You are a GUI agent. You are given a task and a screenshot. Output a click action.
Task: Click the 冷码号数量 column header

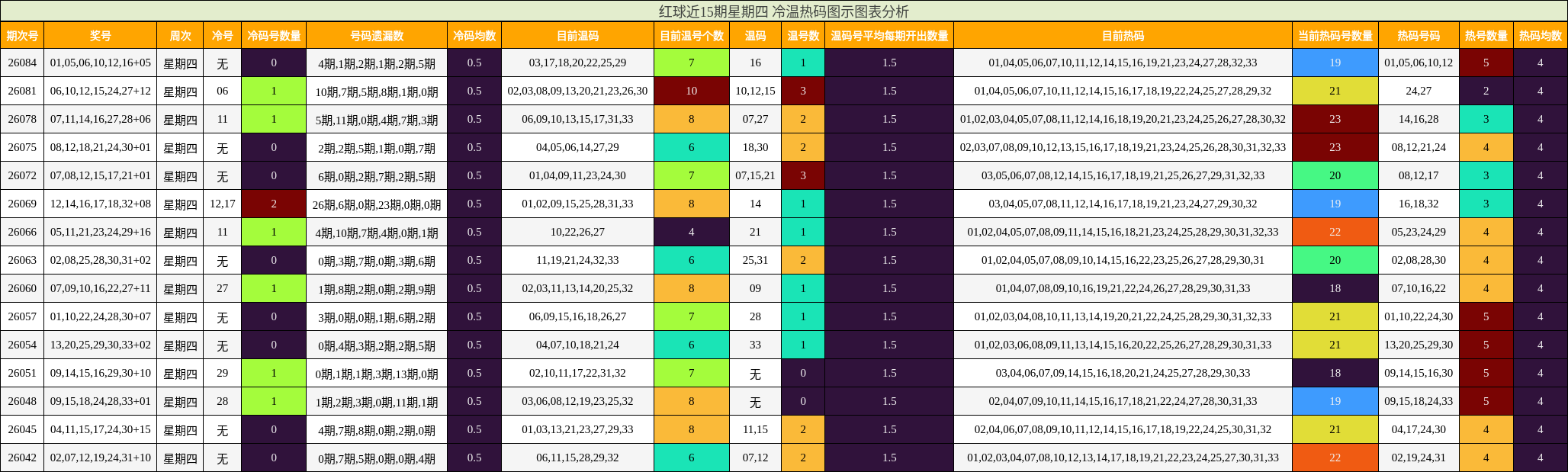[274, 35]
